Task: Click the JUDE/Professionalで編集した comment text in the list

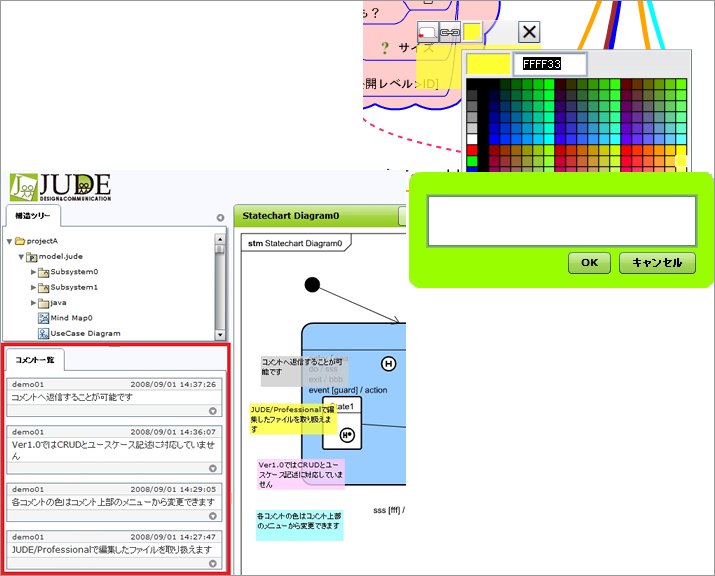Action: (112, 550)
